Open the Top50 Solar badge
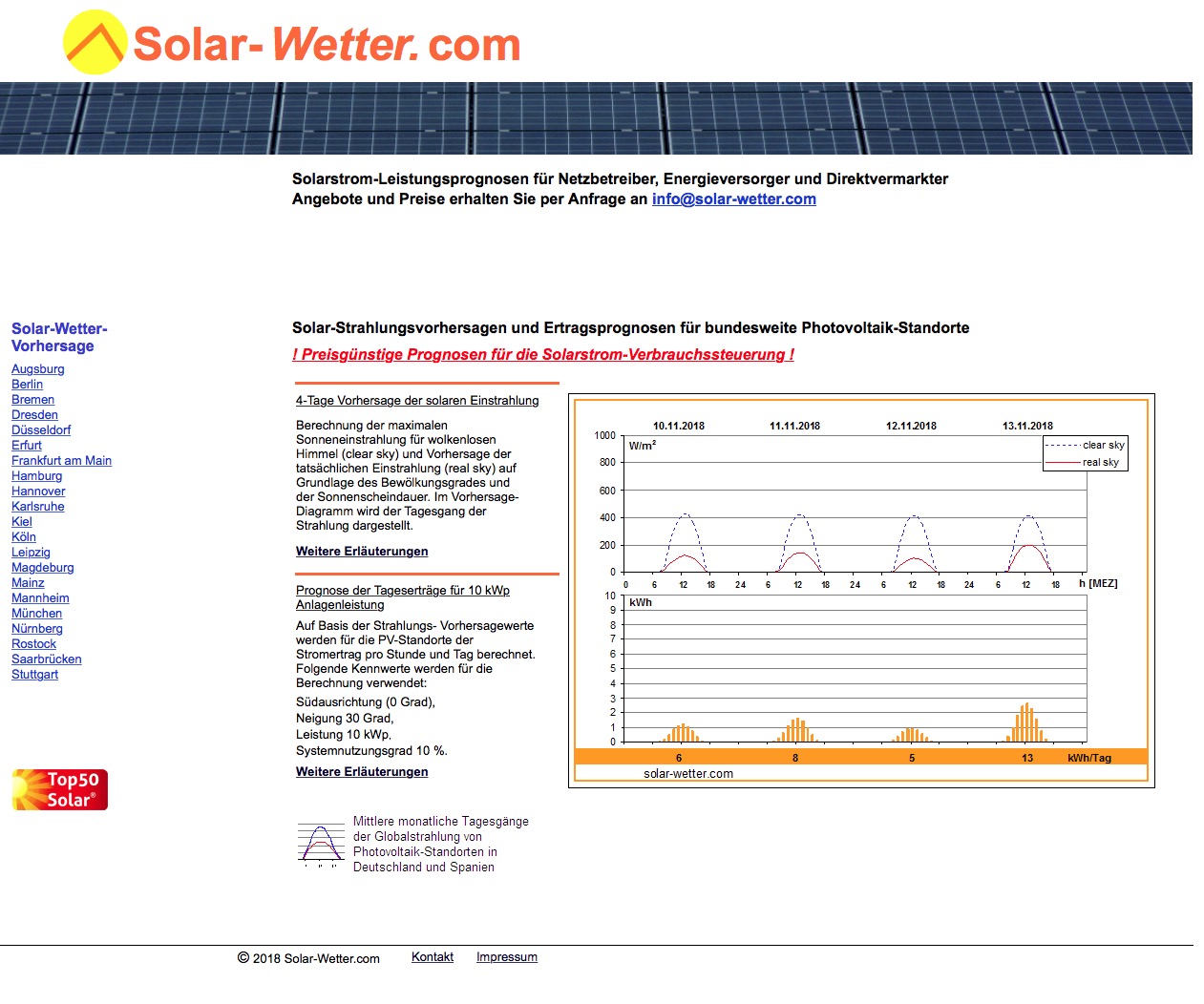This screenshot has width=1204, height=1004. tap(60, 790)
